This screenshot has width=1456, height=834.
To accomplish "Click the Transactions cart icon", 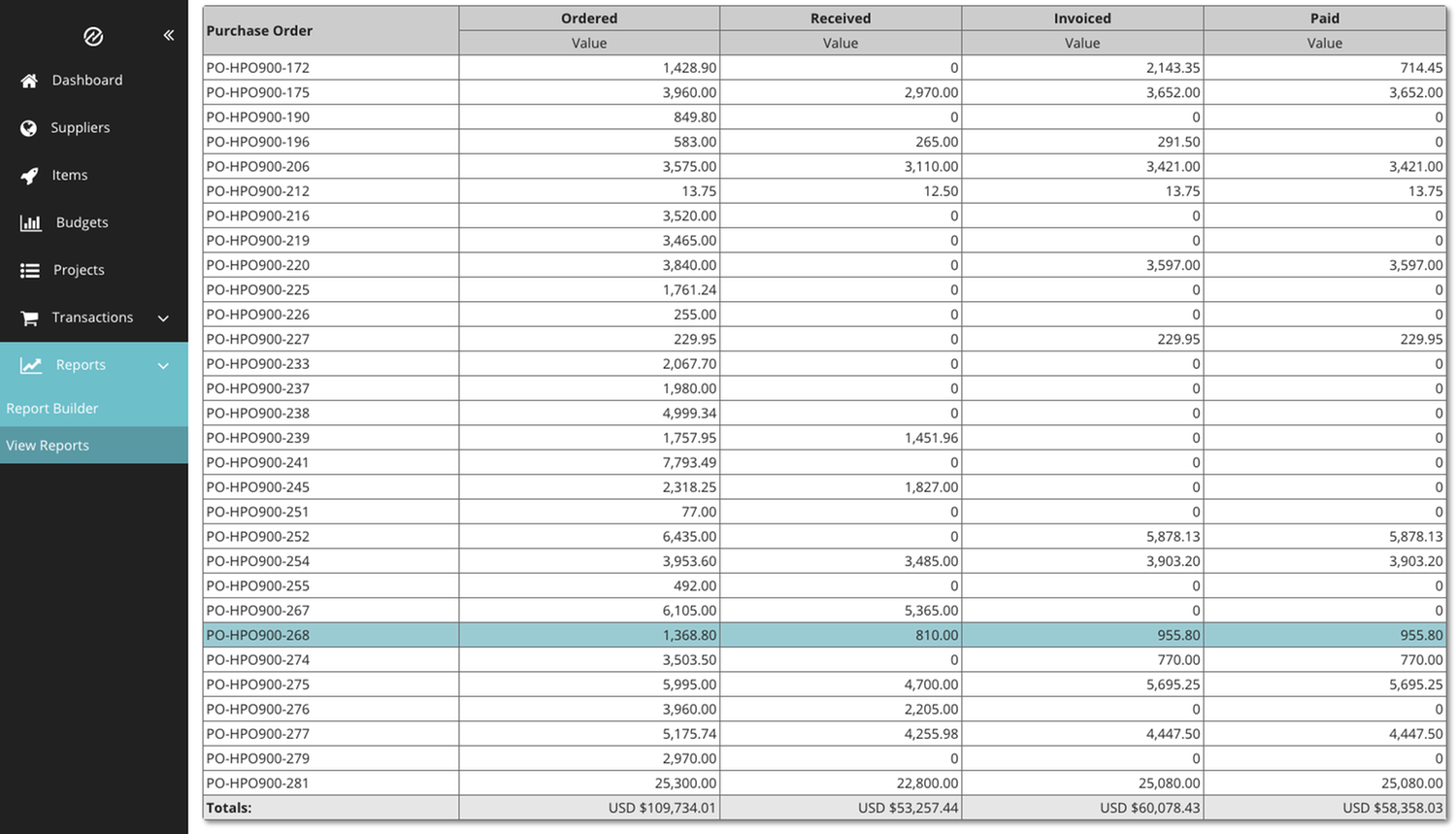I will click(x=30, y=317).
